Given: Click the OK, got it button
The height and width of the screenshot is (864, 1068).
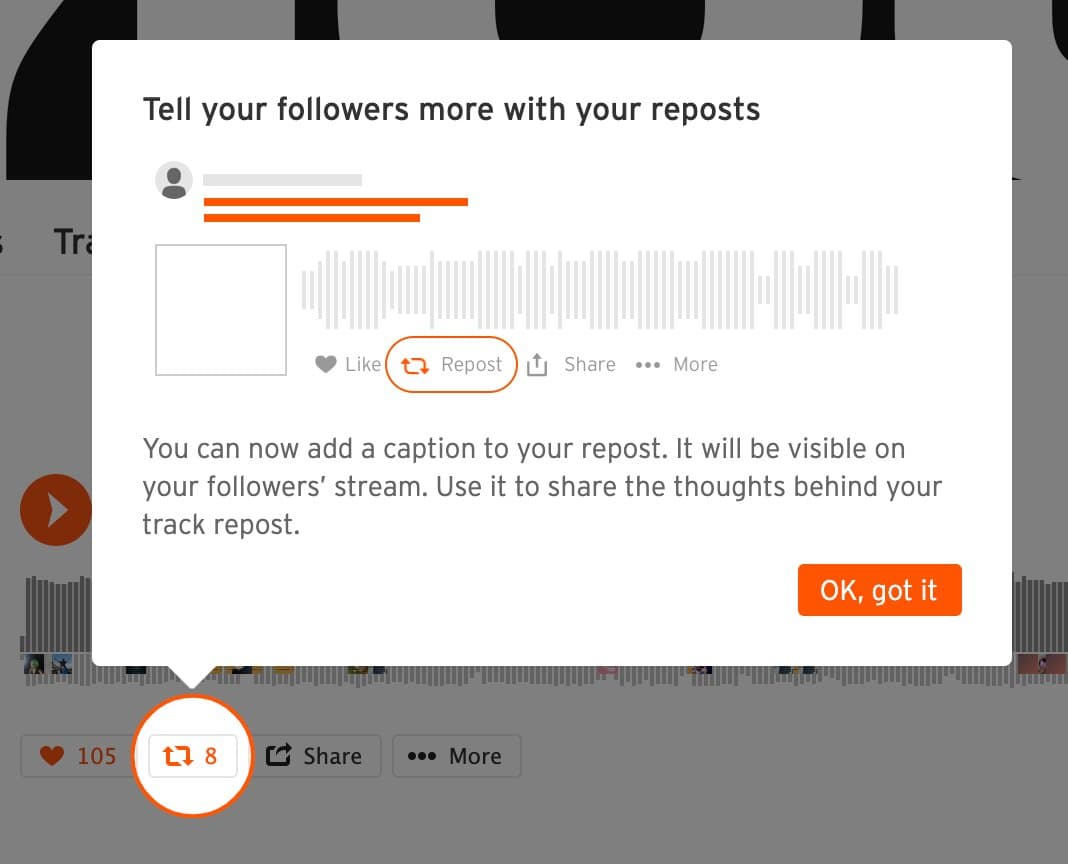Looking at the screenshot, I should pos(879,590).
